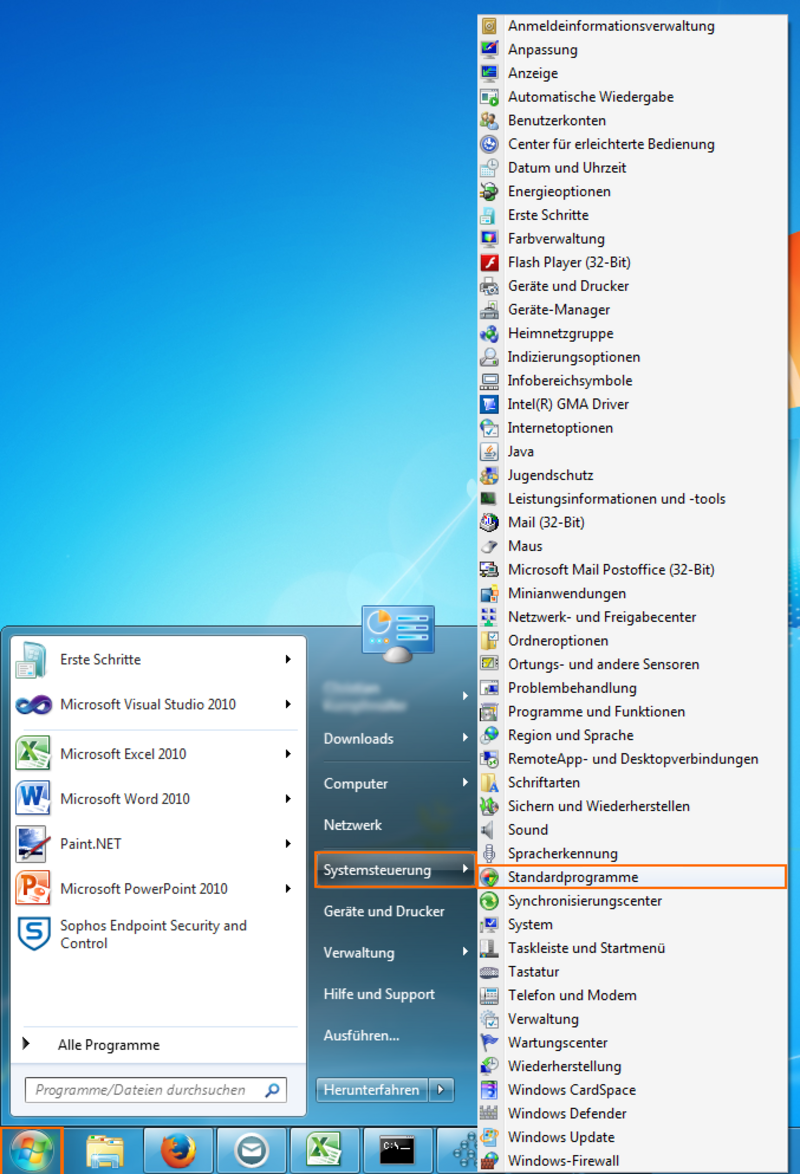Open Windows Explorer from the taskbar
The height and width of the screenshot is (1174, 800).
pyautogui.click(x=105, y=1151)
